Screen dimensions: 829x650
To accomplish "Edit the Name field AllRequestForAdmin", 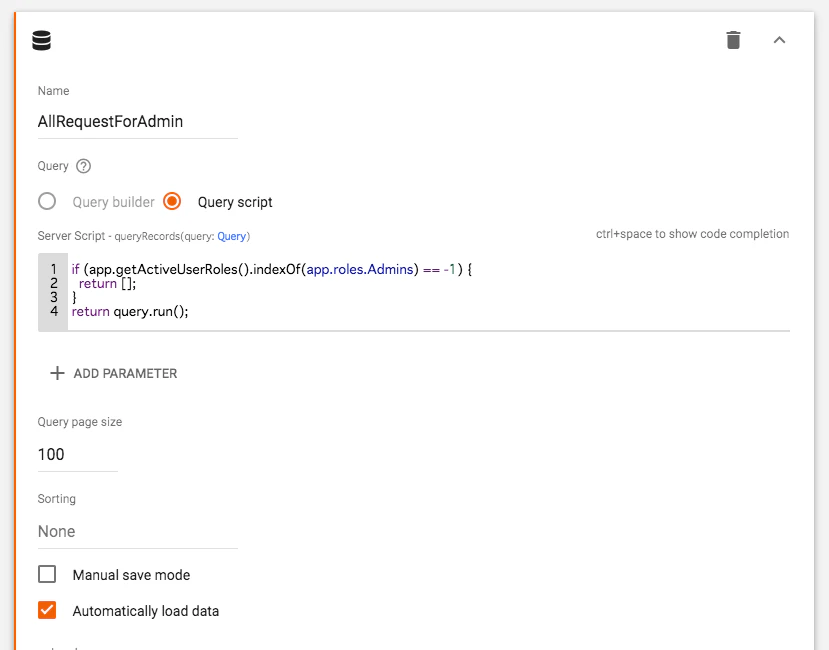I will [x=137, y=122].
